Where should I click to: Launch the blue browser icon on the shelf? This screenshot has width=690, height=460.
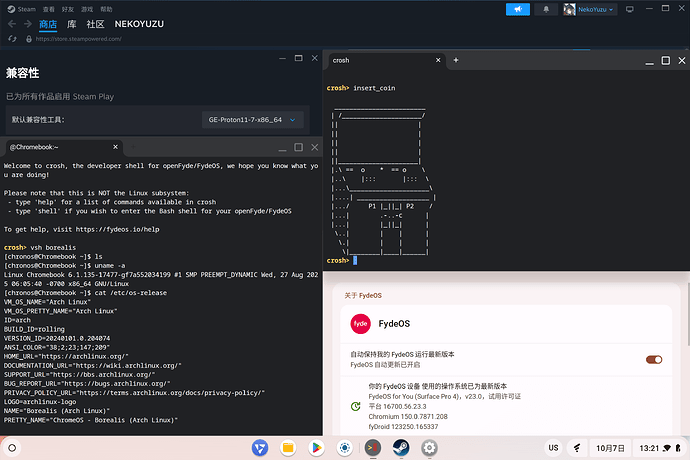(x=260, y=448)
